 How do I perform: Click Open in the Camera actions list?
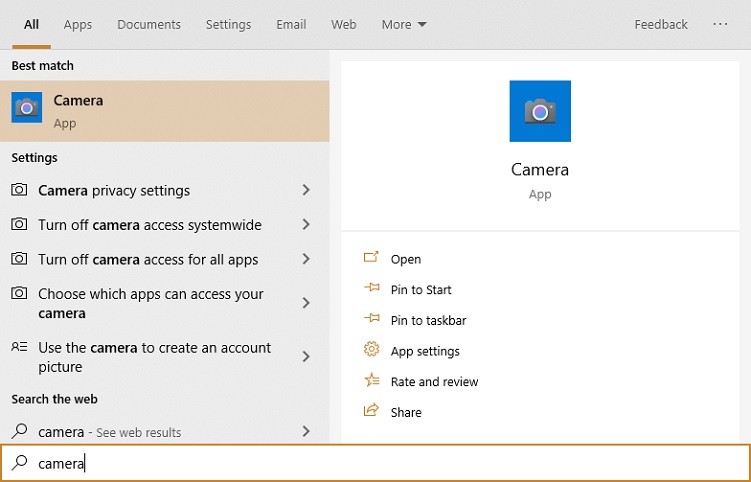(x=406, y=259)
